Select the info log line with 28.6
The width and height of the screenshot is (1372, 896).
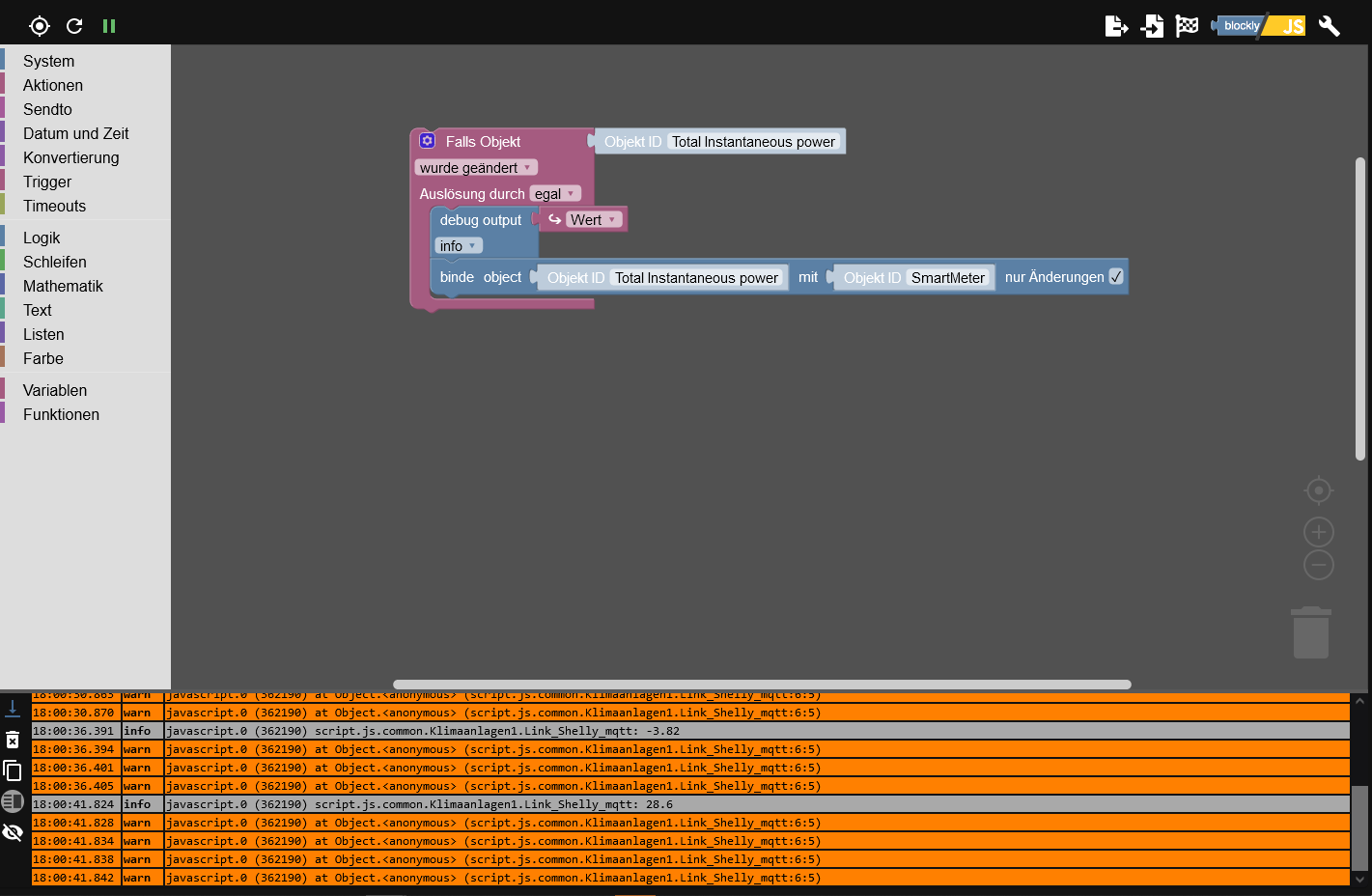pyautogui.click(x=690, y=804)
